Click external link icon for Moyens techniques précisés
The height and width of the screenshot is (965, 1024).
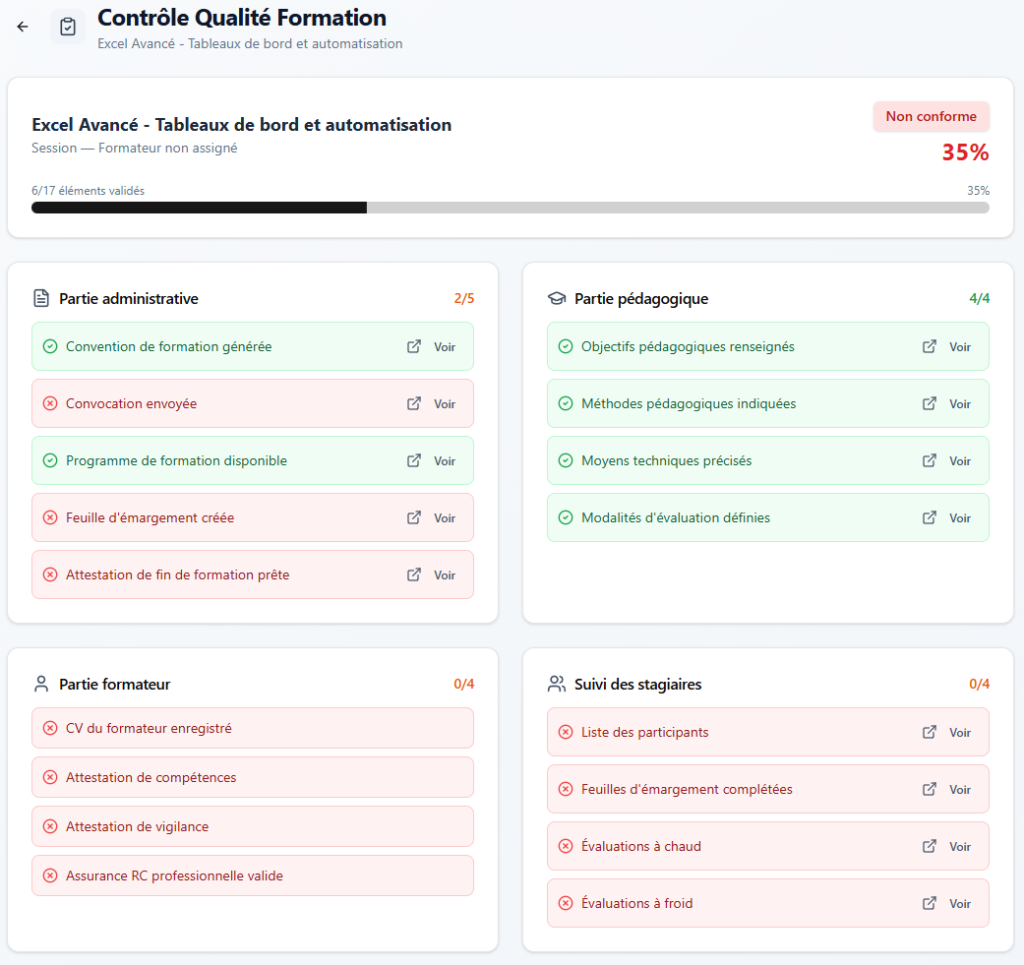click(929, 461)
